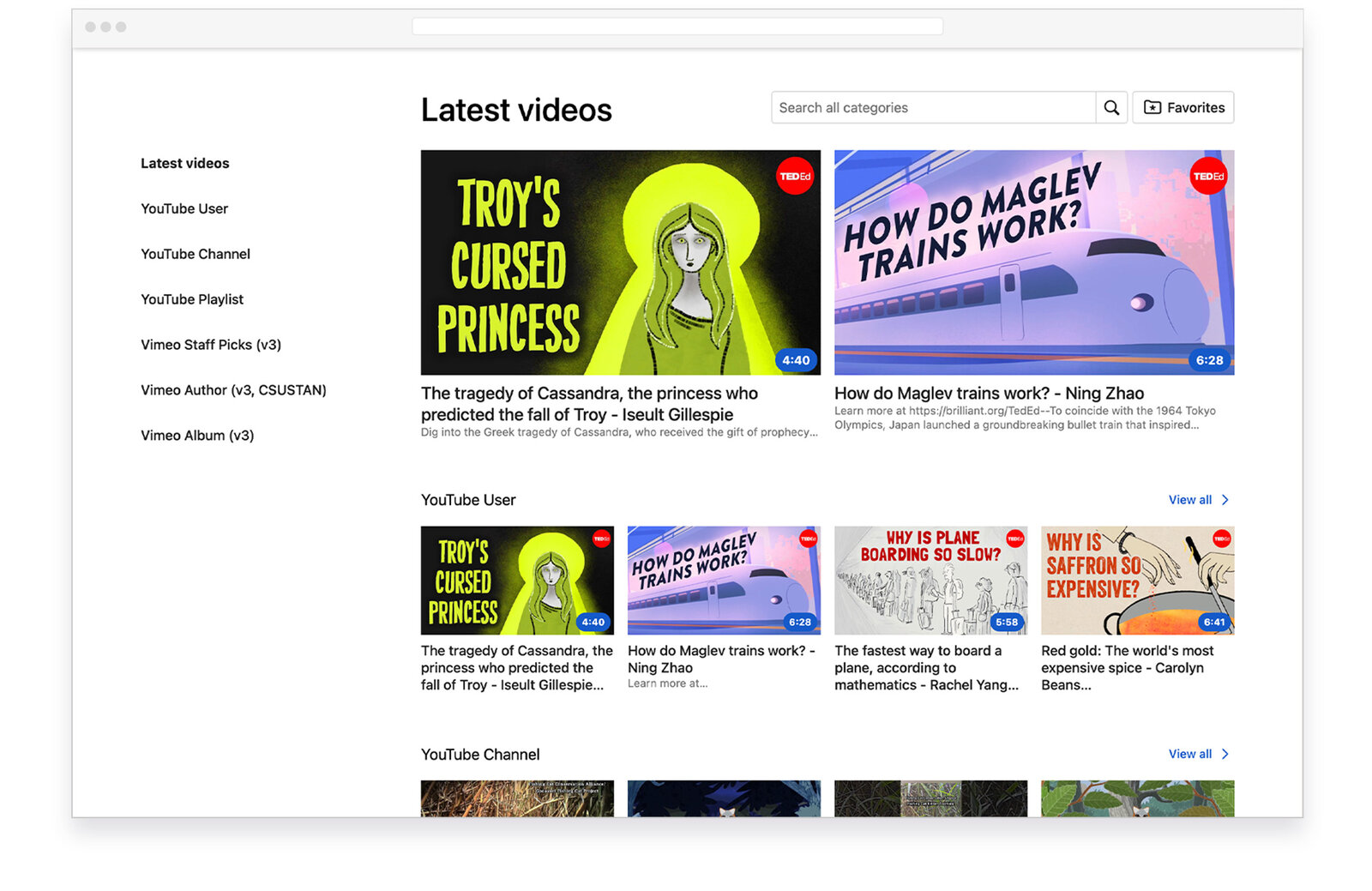Viewport: 1372px width, 891px height.
Task: Click chevron arrow beside YouTube Channel View all
Action: pos(1225,754)
